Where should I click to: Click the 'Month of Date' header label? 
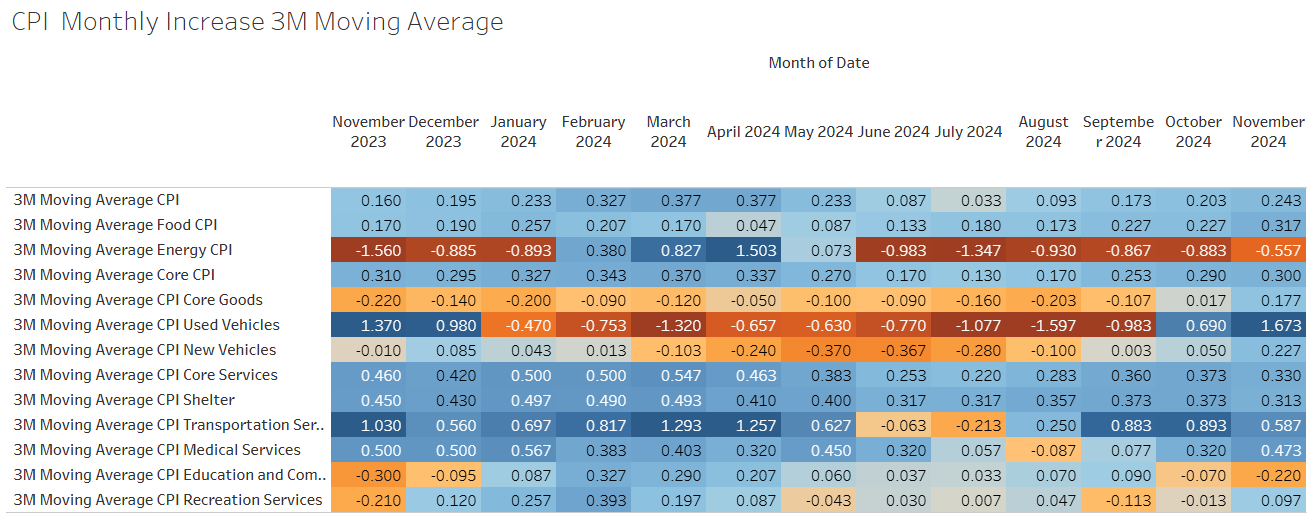pyautogui.click(x=818, y=63)
